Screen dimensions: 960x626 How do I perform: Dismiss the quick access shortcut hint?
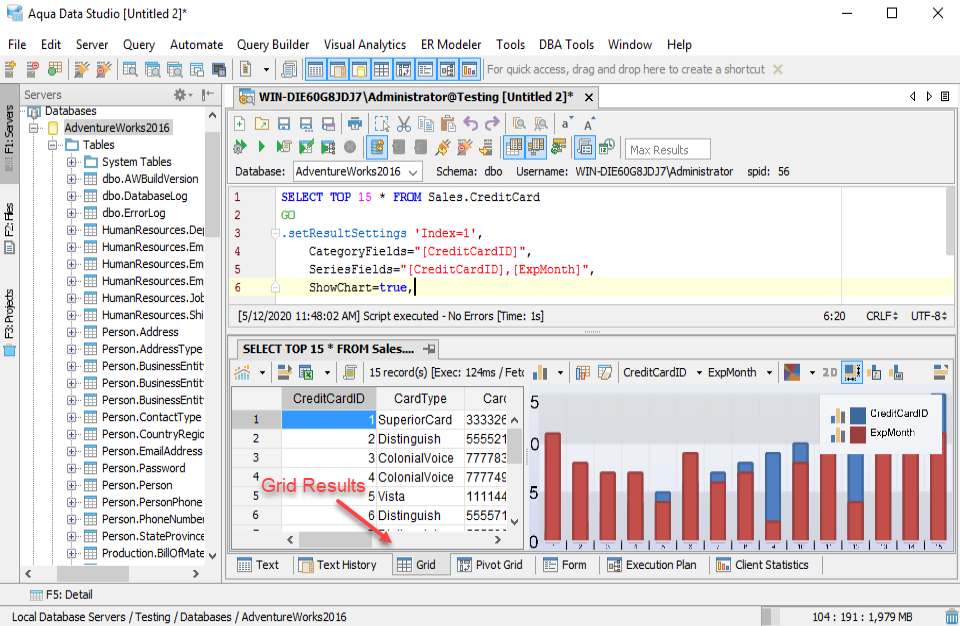778,69
